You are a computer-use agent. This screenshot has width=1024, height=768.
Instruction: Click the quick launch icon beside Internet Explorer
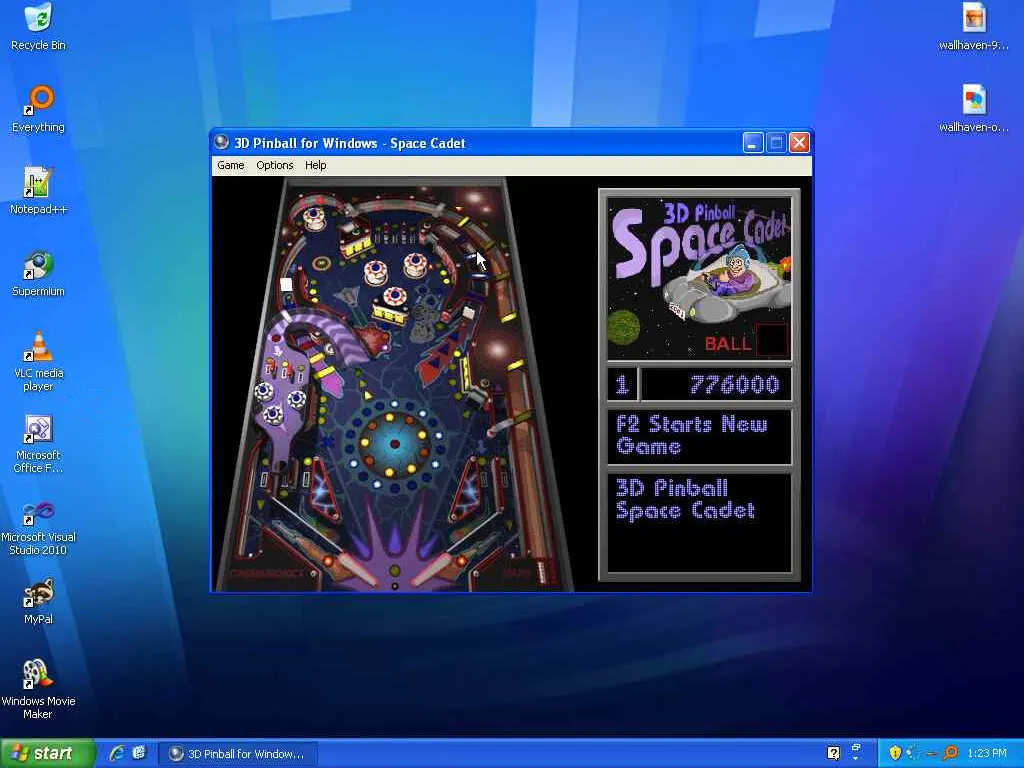point(139,753)
